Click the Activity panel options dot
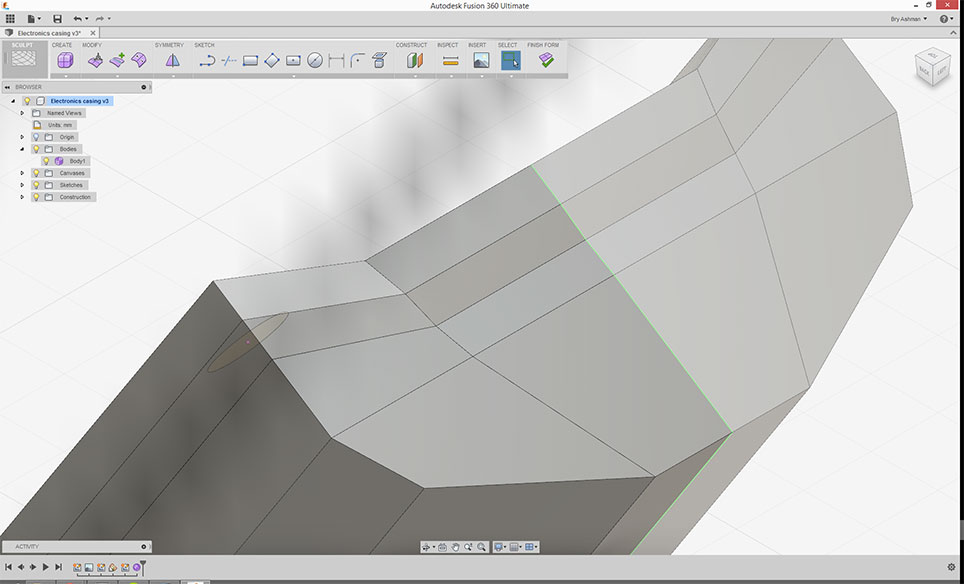Image resolution: width=964 pixels, height=584 pixels. pos(144,547)
